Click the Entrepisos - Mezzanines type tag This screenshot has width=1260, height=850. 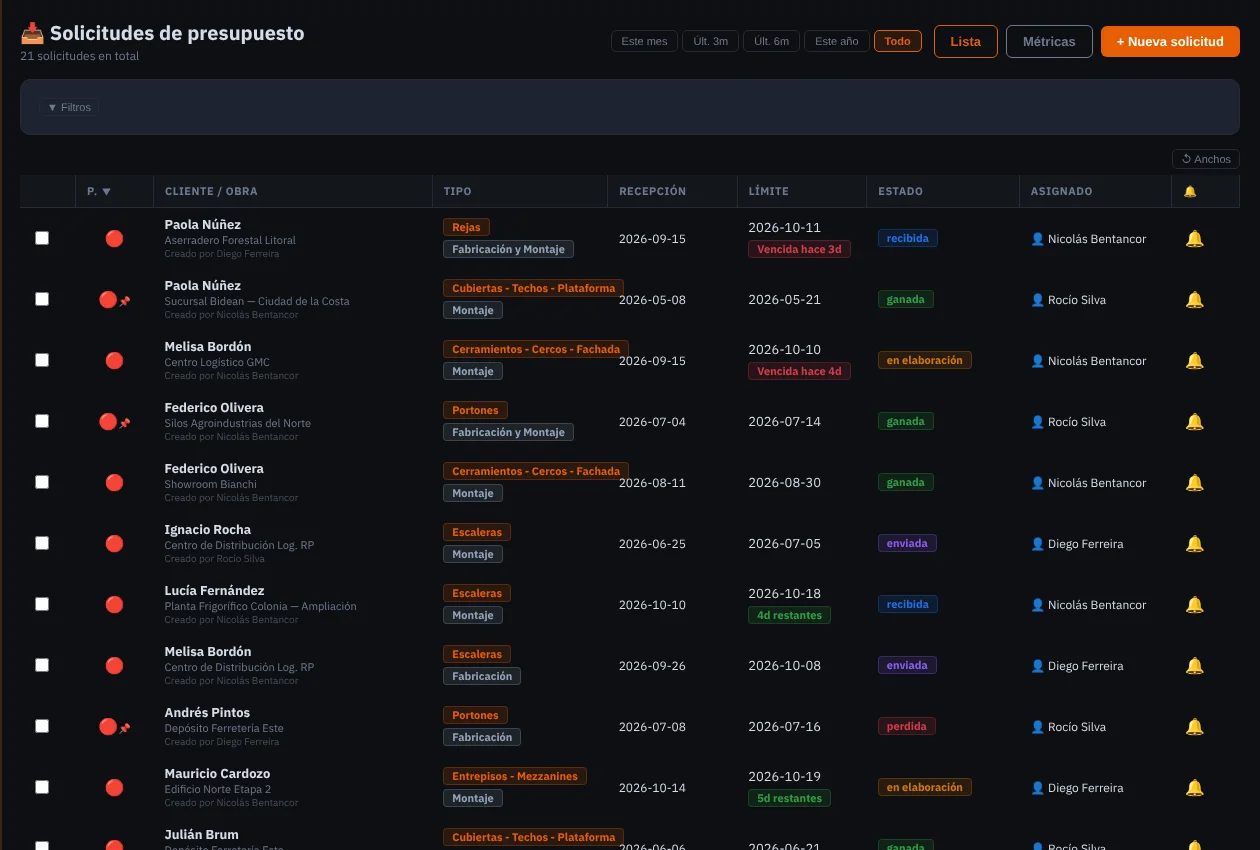(515, 776)
